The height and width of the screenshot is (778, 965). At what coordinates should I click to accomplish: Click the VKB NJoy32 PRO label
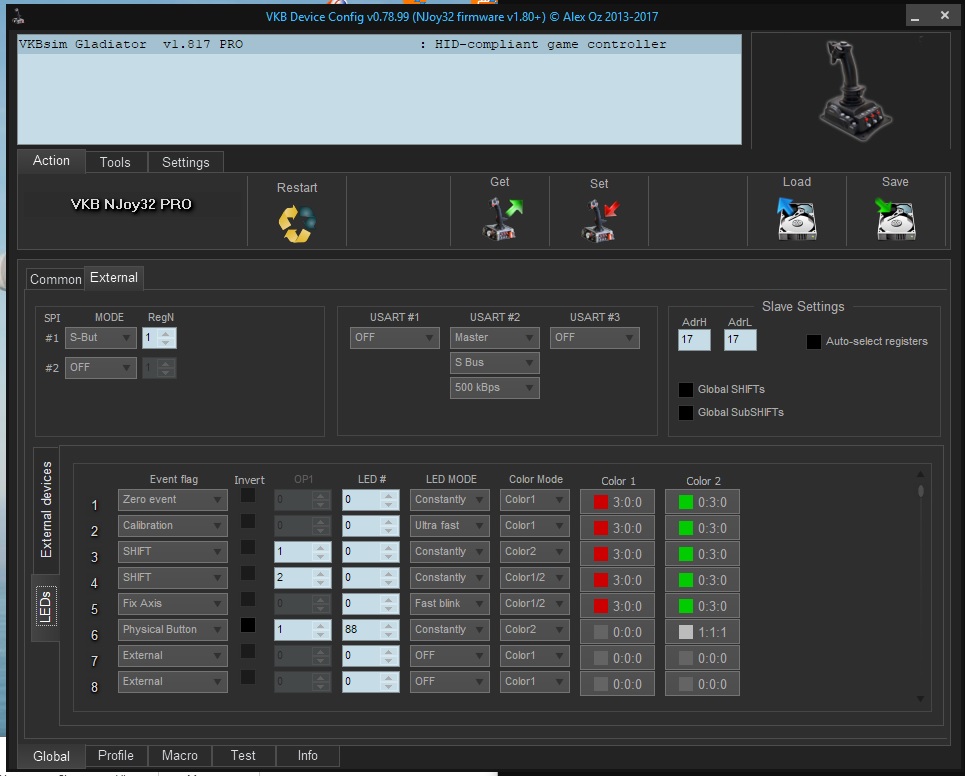(131, 204)
